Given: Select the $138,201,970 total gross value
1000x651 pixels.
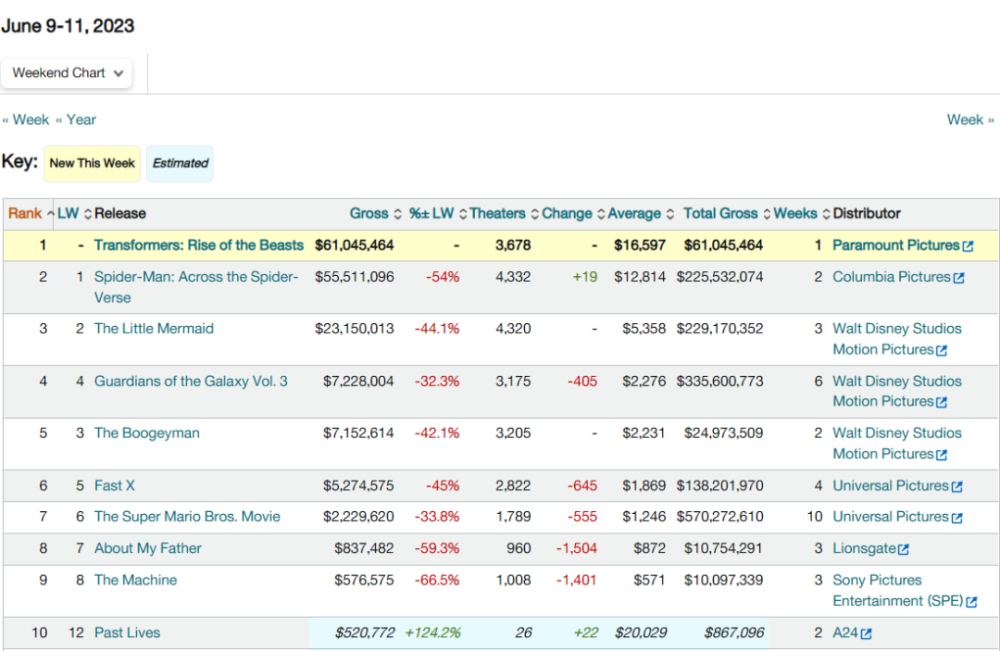Looking at the screenshot, I should click(719, 486).
